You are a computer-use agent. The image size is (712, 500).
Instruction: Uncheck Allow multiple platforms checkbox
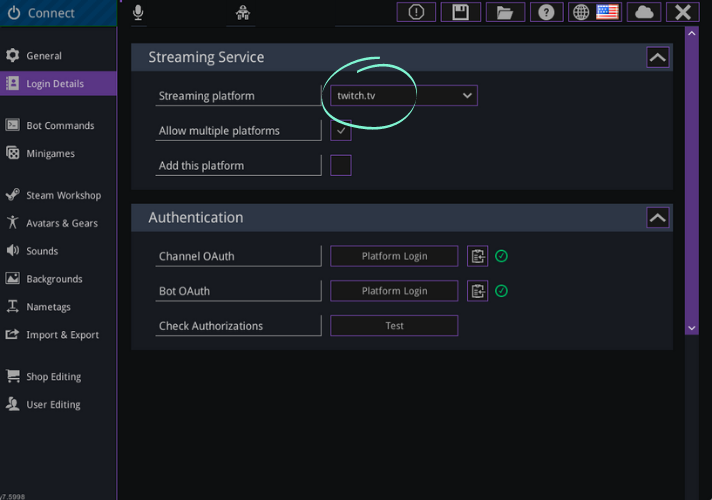pyautogui.click(x=341, y=131)
